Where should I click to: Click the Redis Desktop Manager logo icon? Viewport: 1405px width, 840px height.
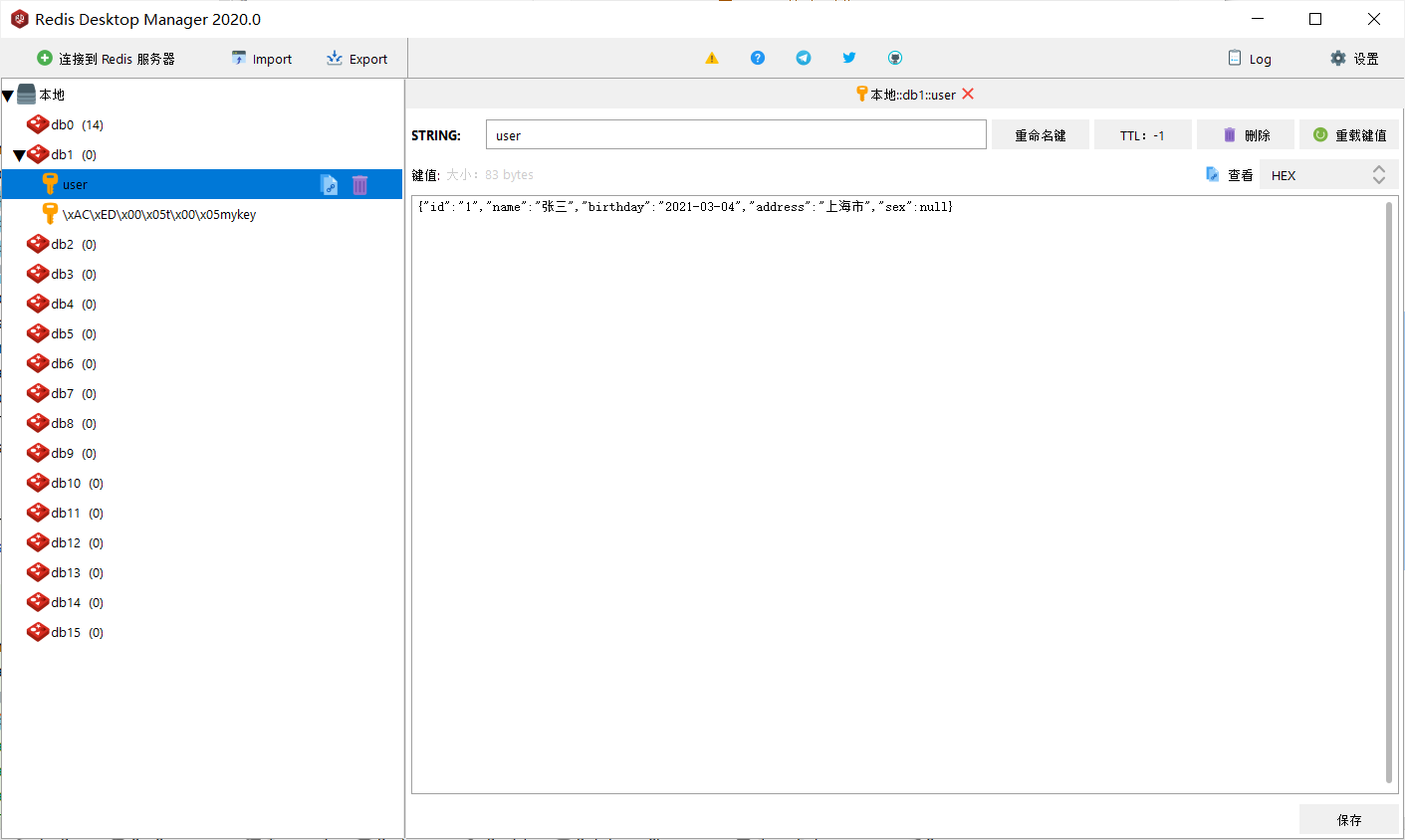click(x=19, y=19)
